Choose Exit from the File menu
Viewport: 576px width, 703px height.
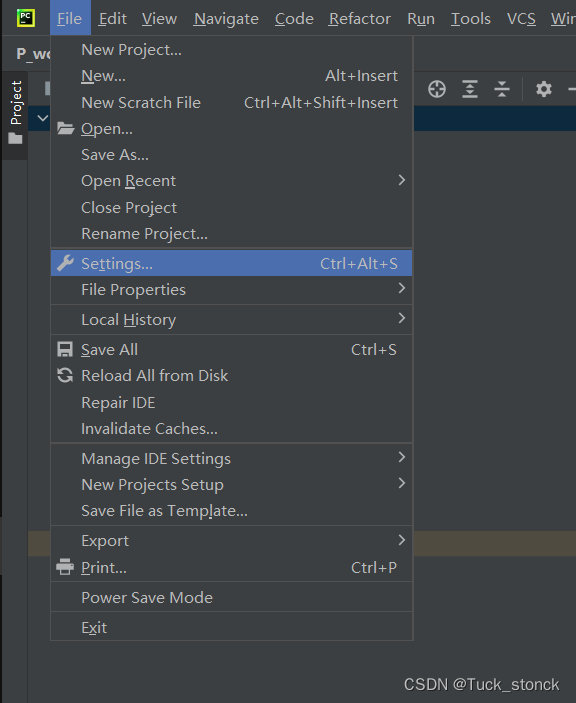(x=231, y=627)
